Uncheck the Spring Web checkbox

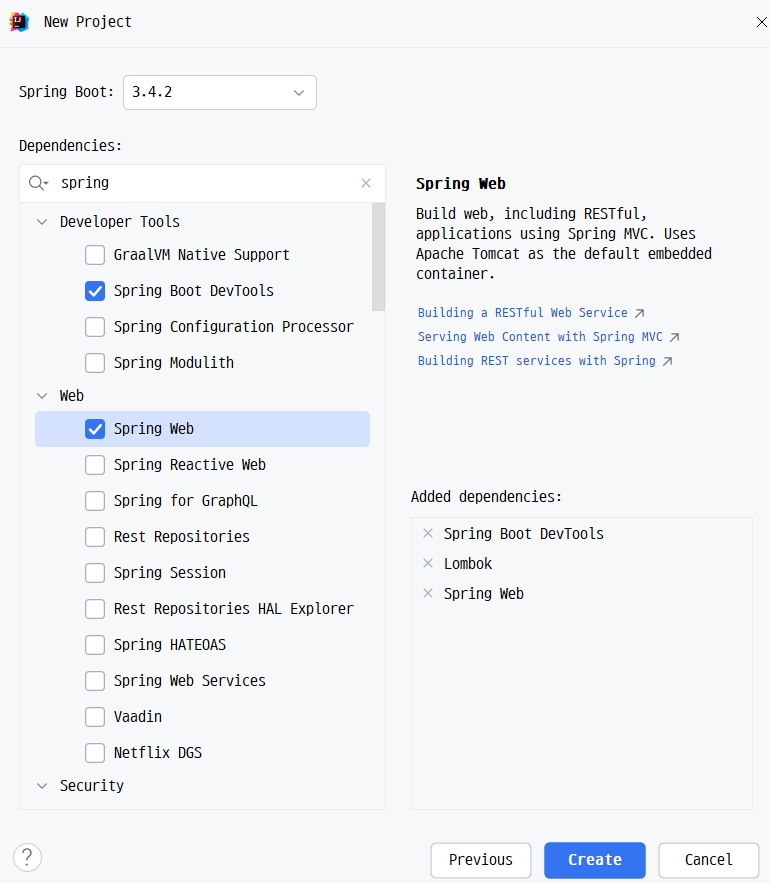click(x=95, y=429)
